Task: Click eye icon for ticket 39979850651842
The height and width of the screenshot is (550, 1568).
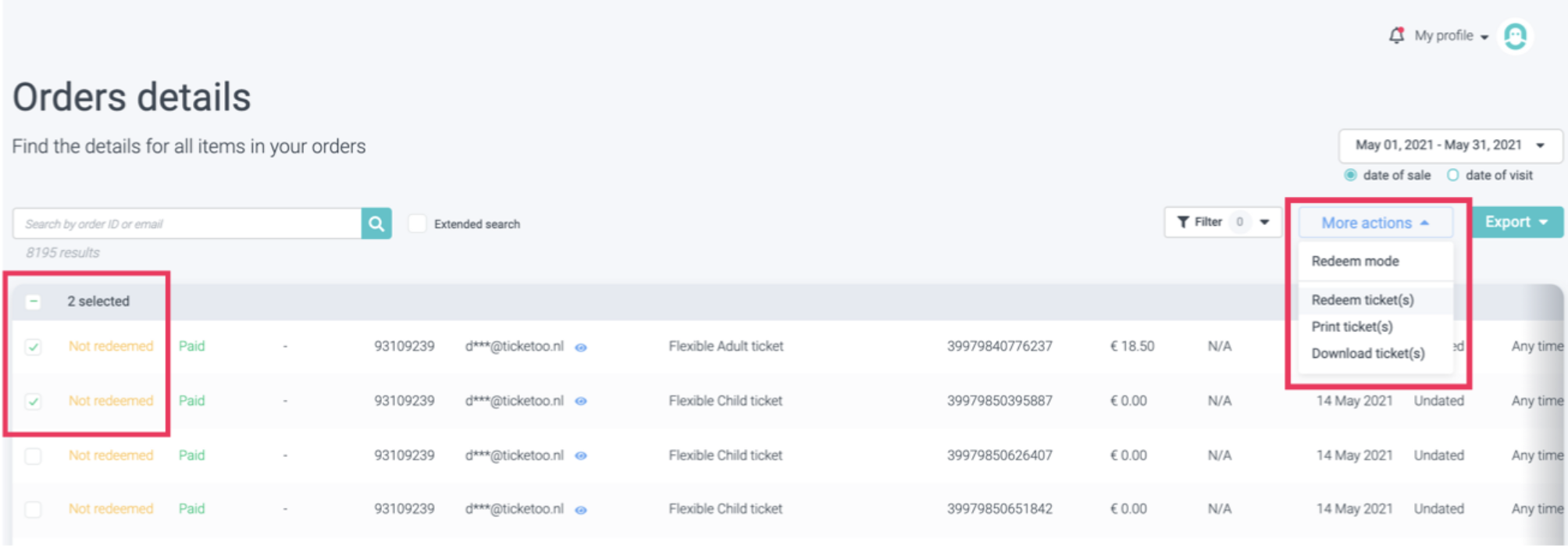Action: [x=581, y=510]
